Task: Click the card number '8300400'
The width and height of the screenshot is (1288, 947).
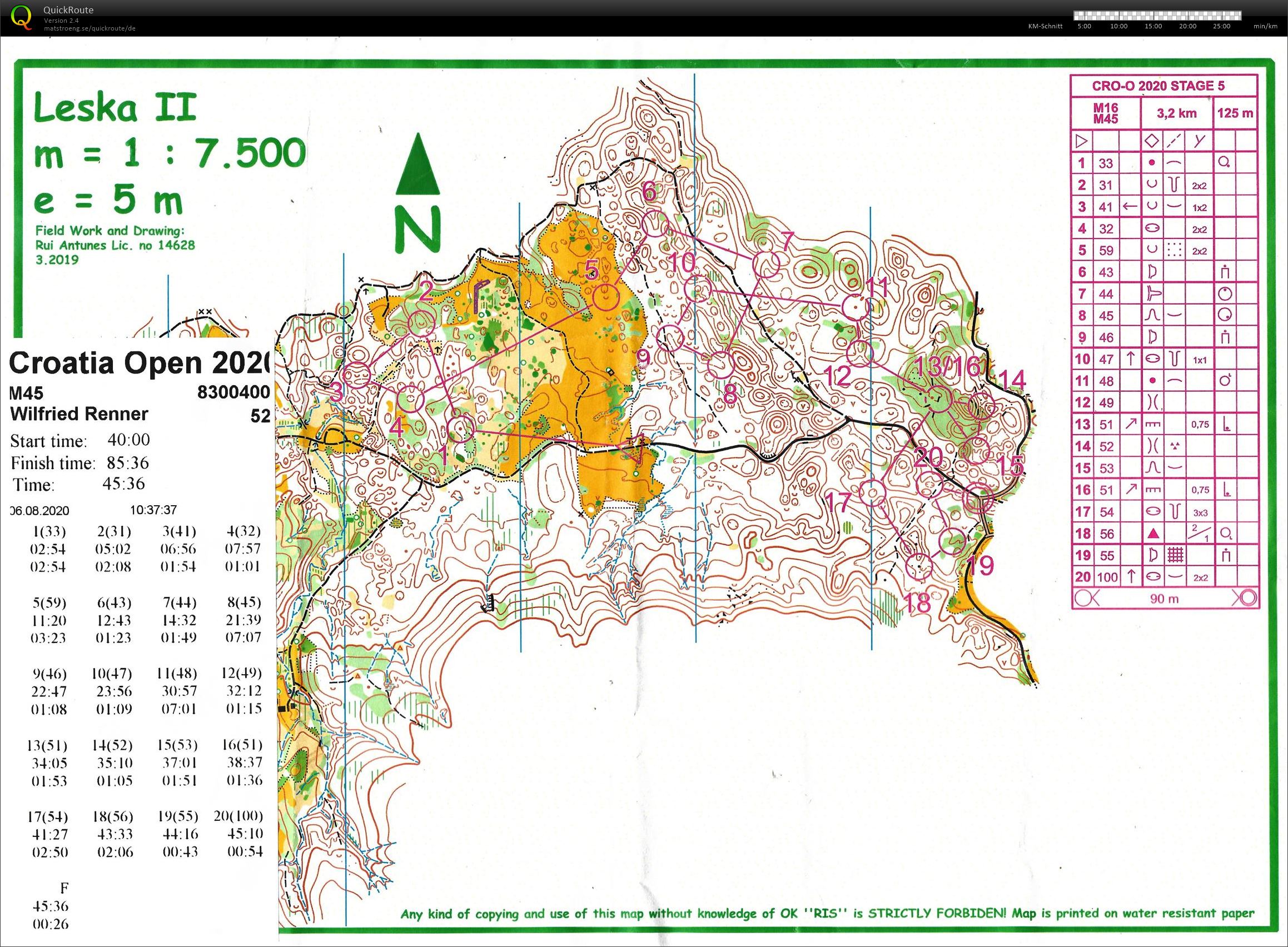Action: coord(233,392)
